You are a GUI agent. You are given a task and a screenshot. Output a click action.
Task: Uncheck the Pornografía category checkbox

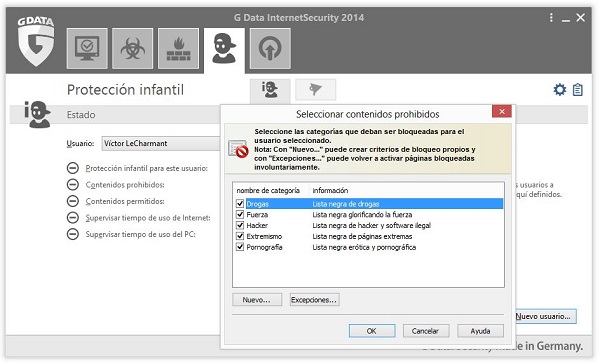[240, 247]
